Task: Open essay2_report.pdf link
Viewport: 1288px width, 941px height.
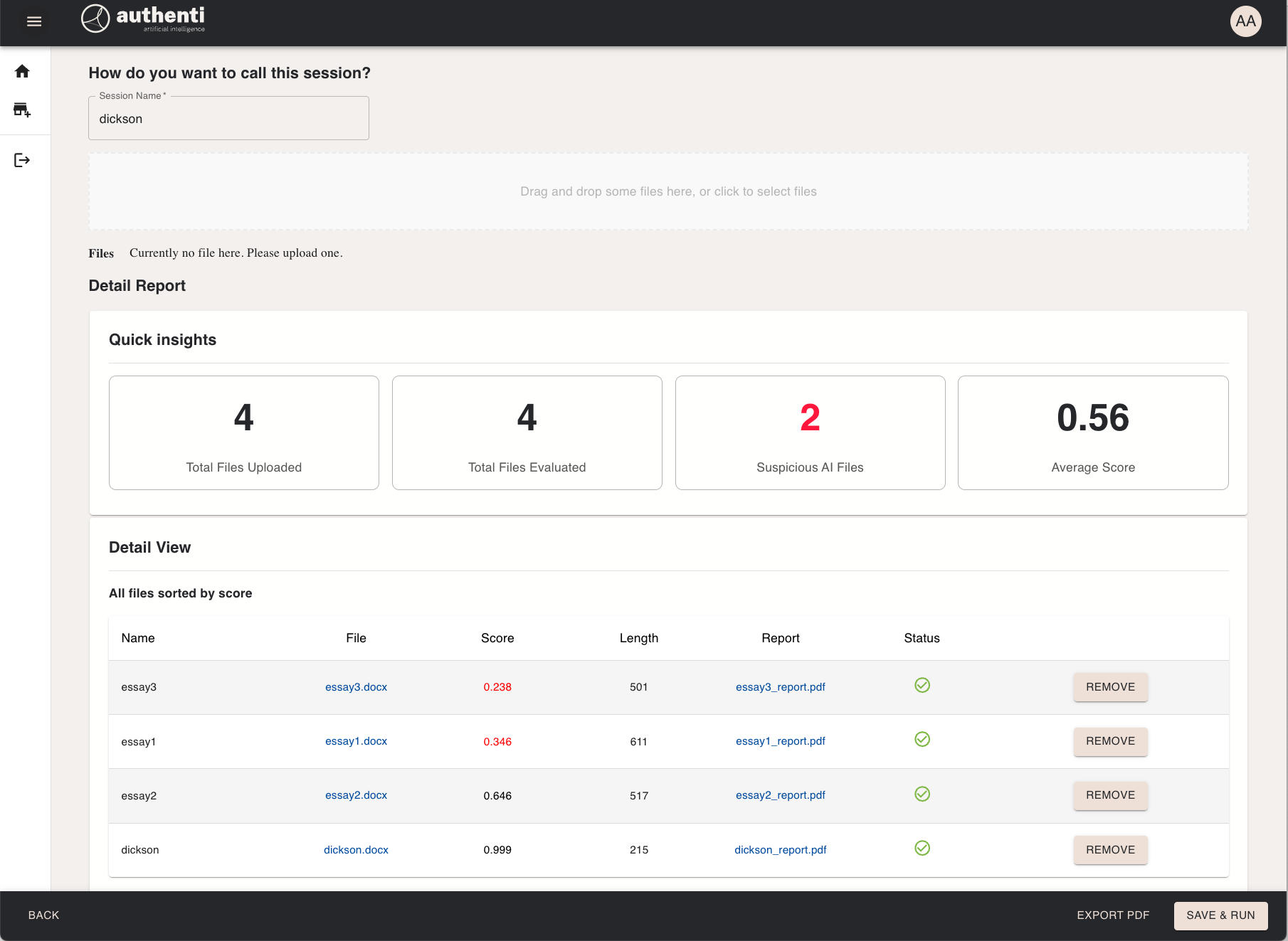Action: point(781,795)
